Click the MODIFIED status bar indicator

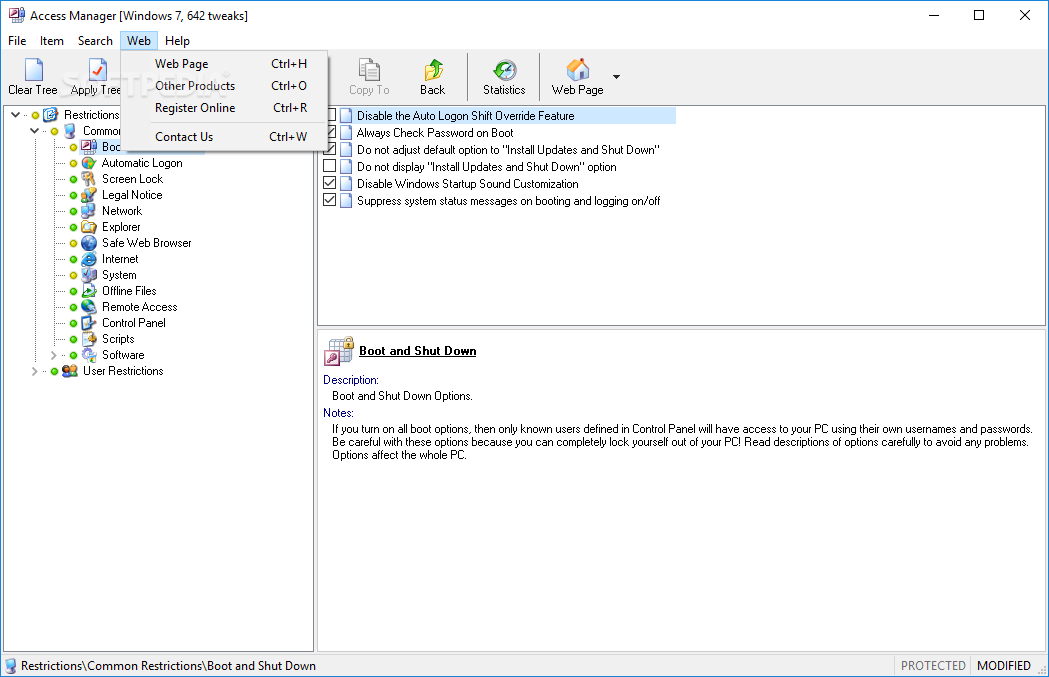[x=1004, y=666]
